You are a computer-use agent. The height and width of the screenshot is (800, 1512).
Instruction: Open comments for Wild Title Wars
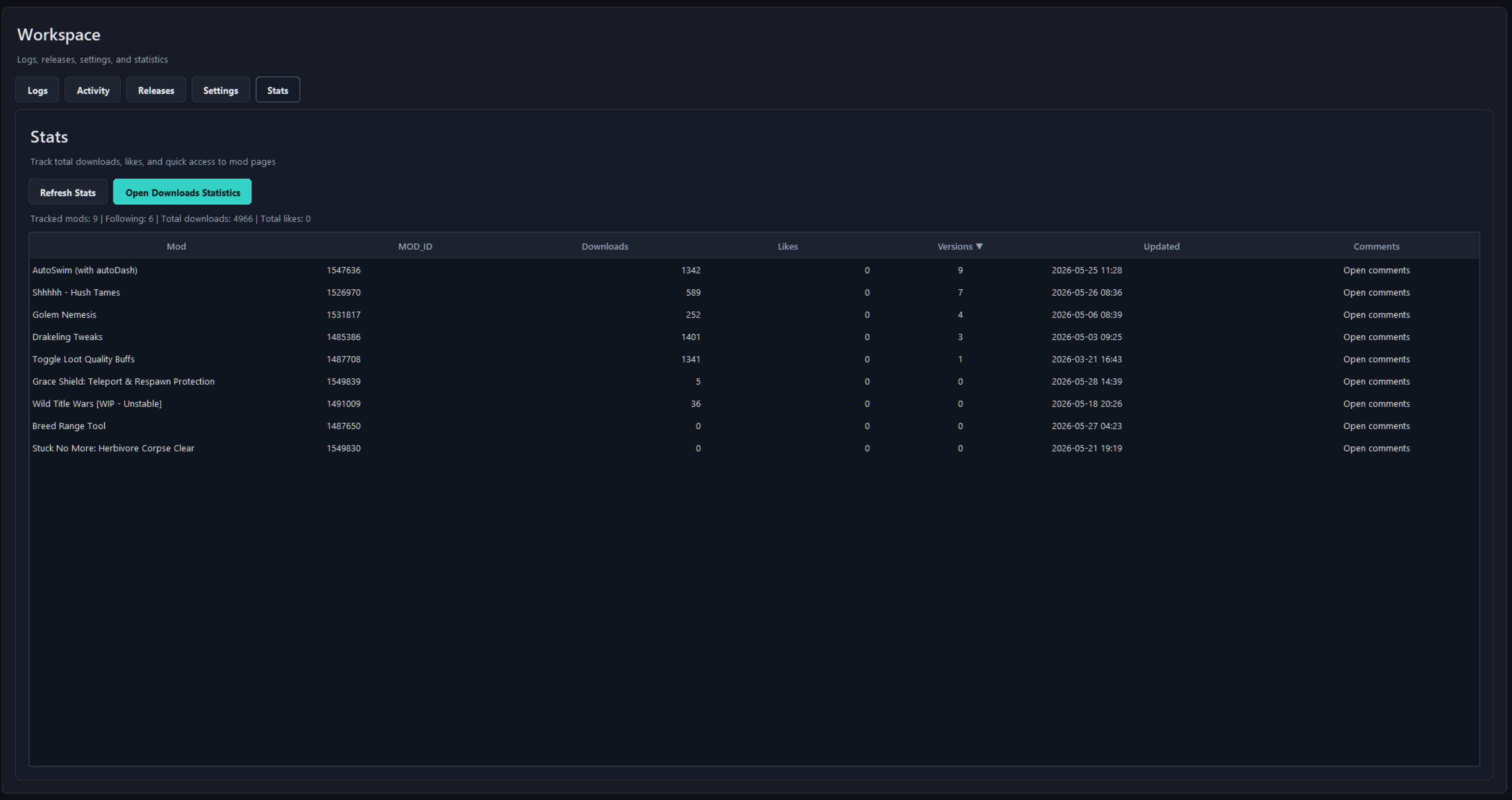tap(1376, 404)
